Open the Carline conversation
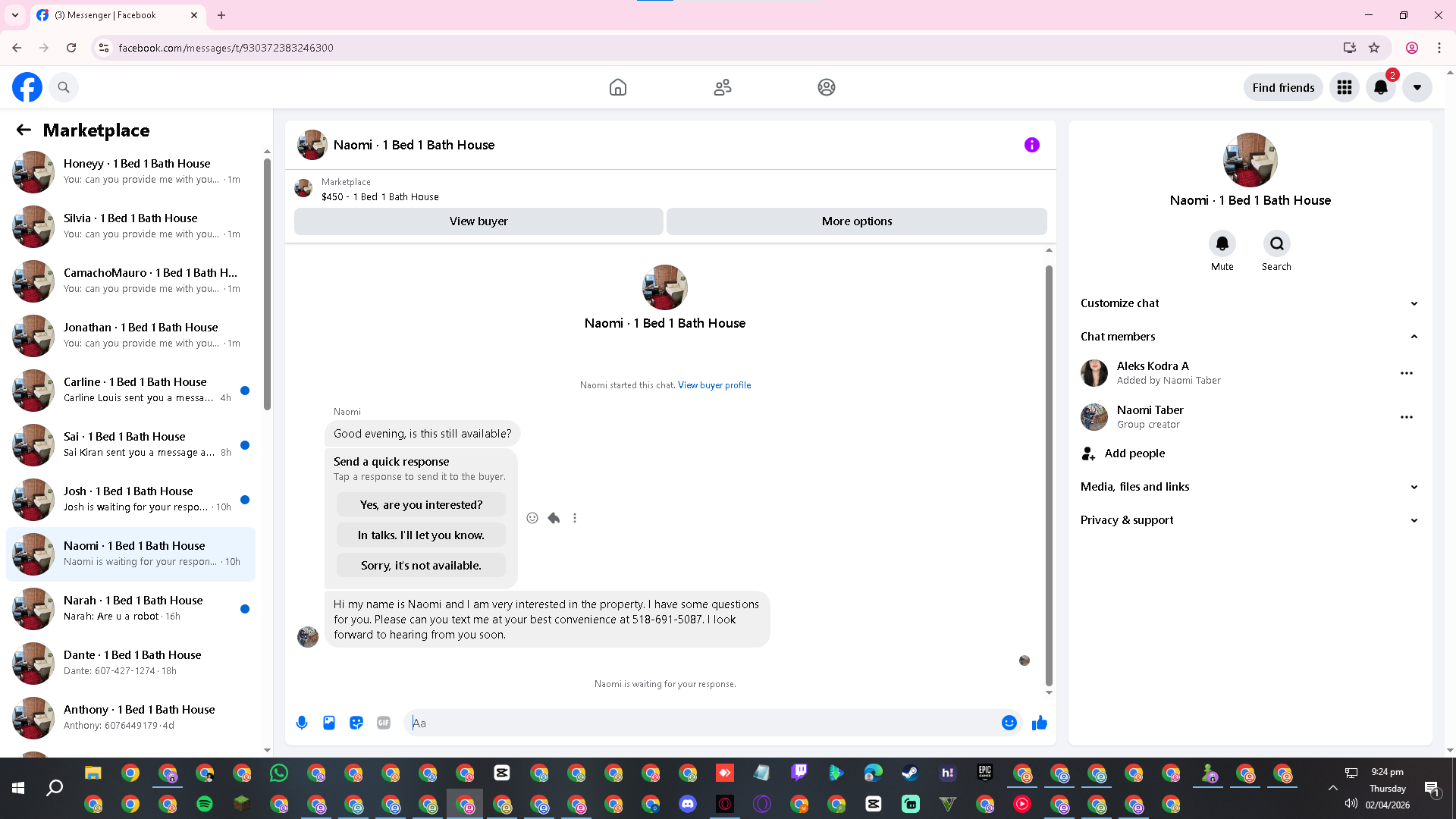1456x819 pixels. (130, 391)
